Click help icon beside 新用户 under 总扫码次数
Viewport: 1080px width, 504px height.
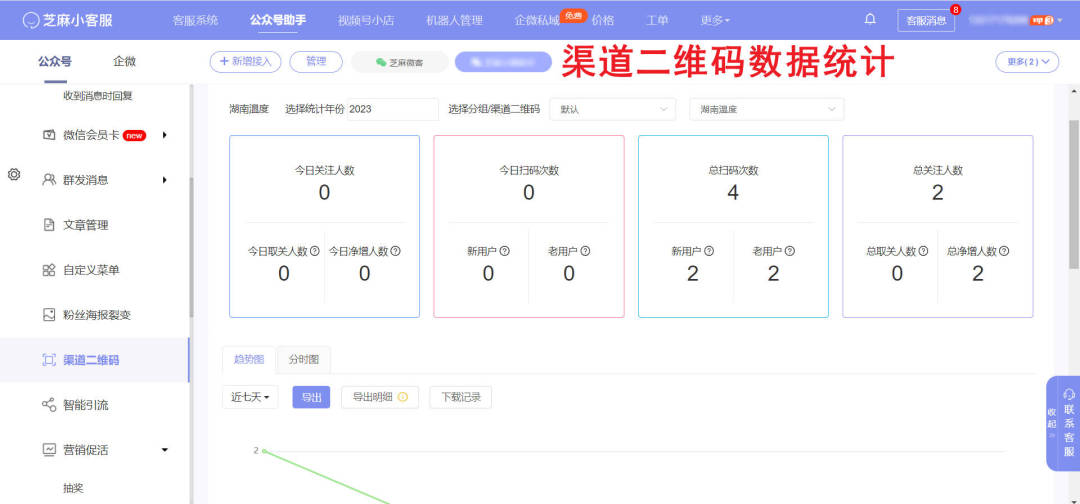(709, 251)
